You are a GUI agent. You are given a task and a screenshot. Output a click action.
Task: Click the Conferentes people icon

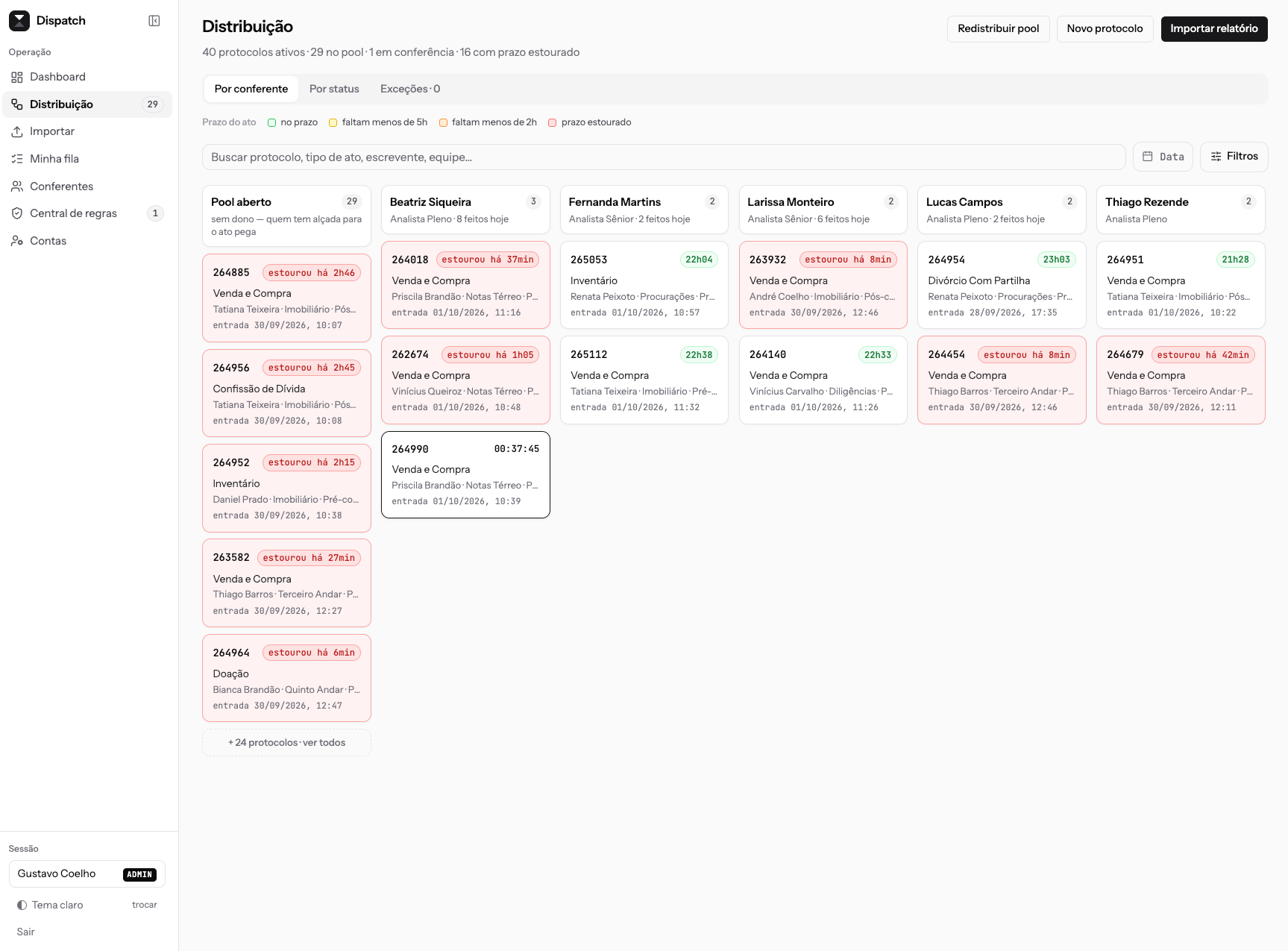point(17,186)
